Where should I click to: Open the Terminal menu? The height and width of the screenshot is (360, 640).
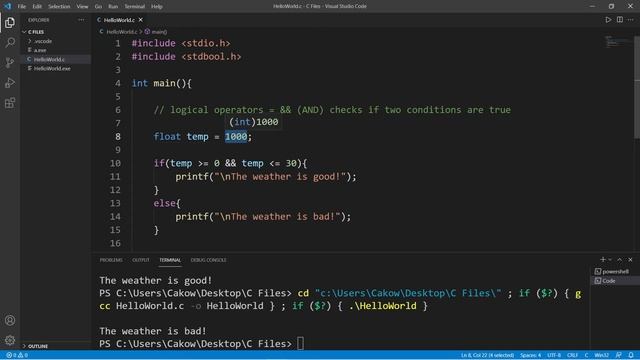[134, 7]
